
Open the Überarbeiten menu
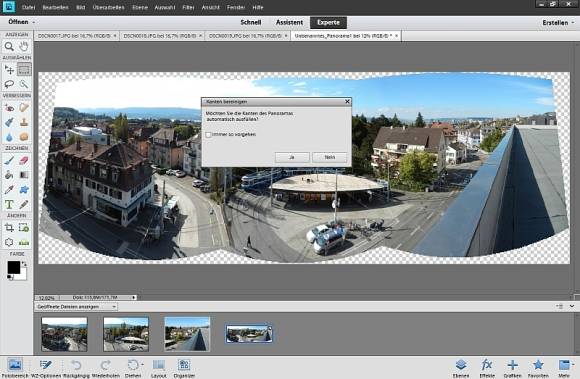click(108, 7)
